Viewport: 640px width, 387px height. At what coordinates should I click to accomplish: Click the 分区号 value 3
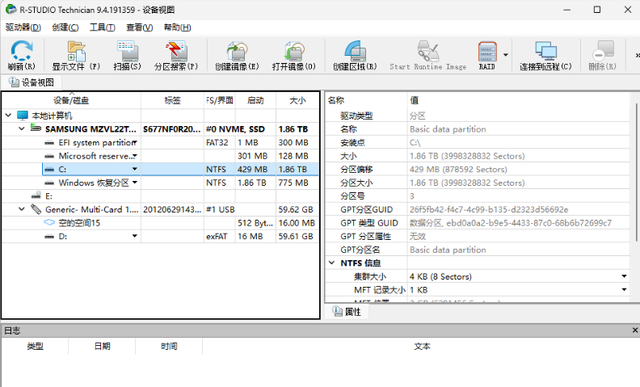click(x=412, y=196)
